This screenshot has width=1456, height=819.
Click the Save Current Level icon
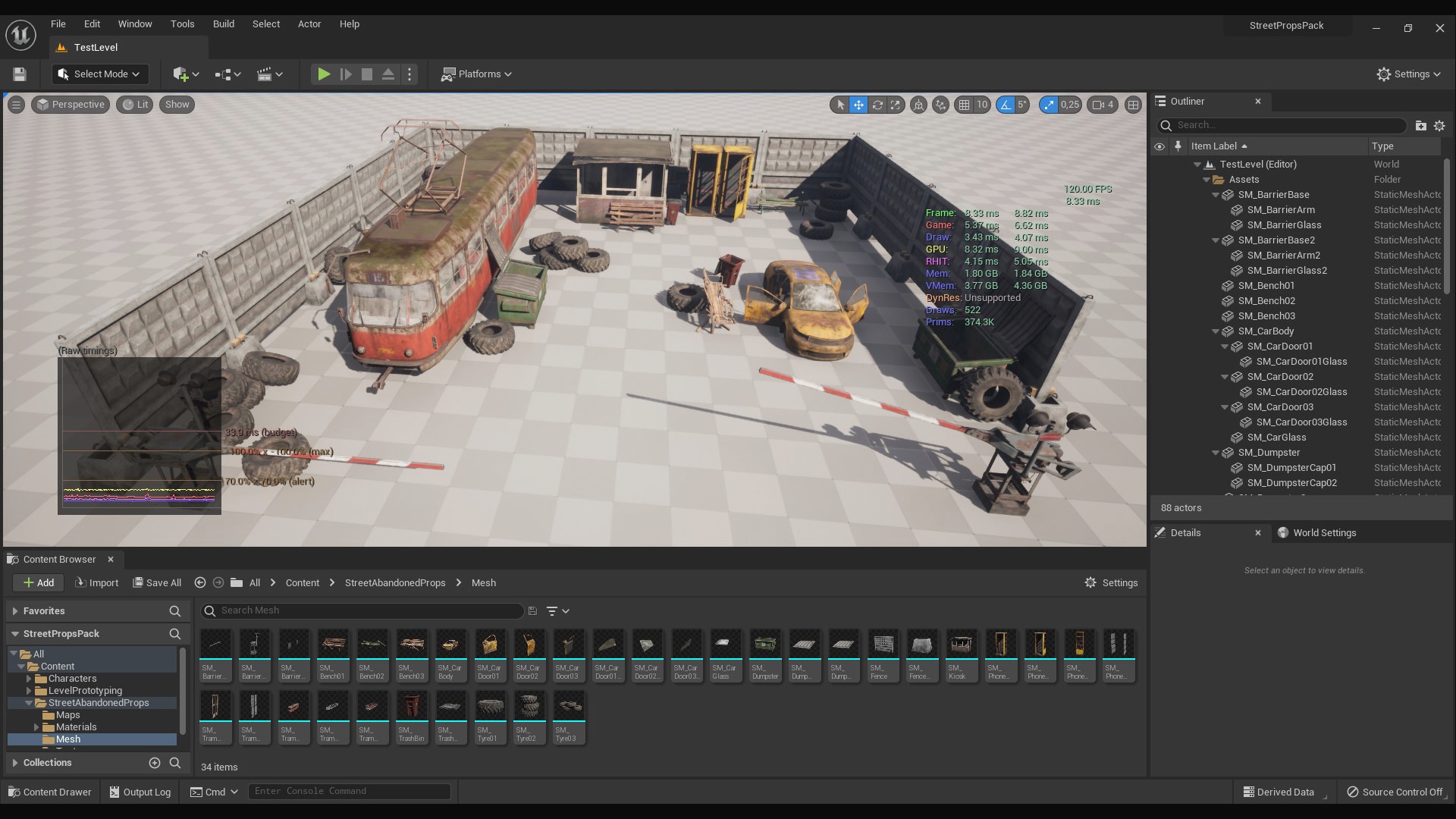coord(19,74)
